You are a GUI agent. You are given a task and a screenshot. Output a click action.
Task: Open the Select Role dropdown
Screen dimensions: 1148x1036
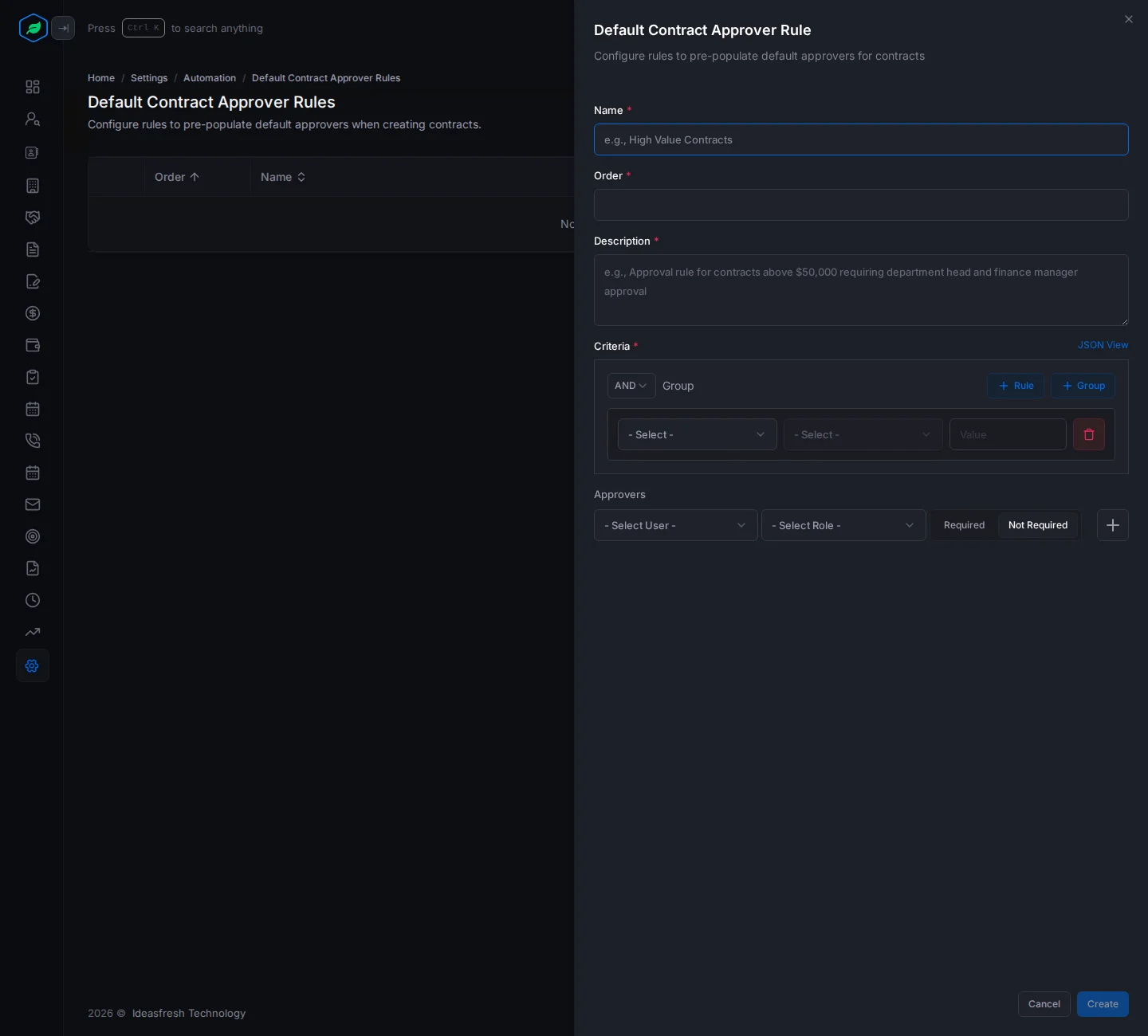point(843,525)
